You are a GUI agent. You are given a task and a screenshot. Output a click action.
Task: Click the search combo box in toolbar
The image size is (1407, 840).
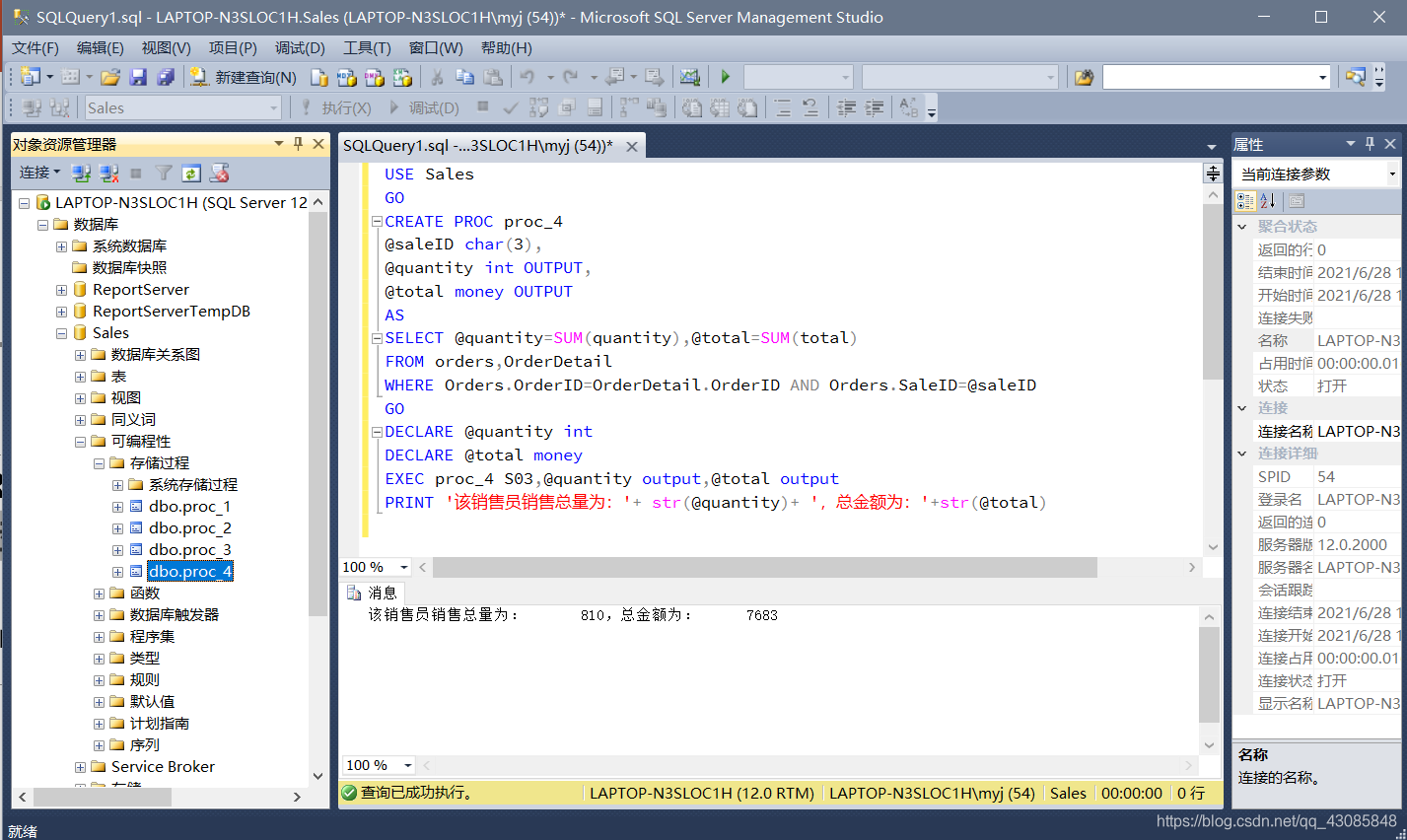click(1217, 77)
